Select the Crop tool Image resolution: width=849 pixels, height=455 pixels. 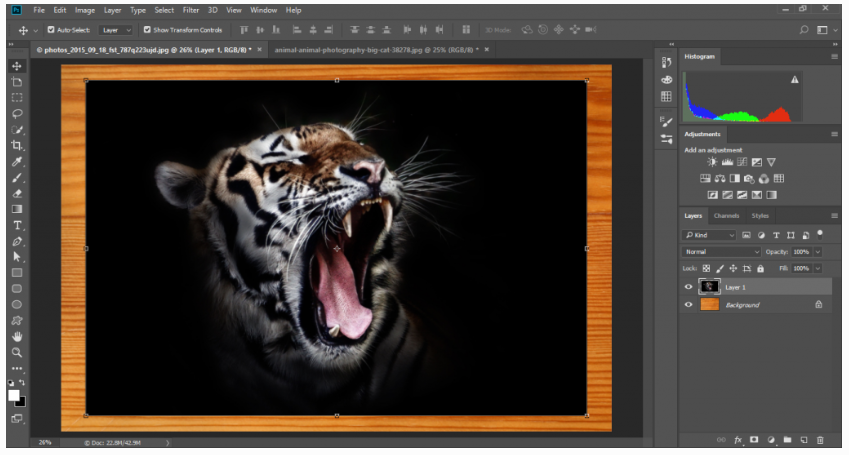[x=17, y=145]
